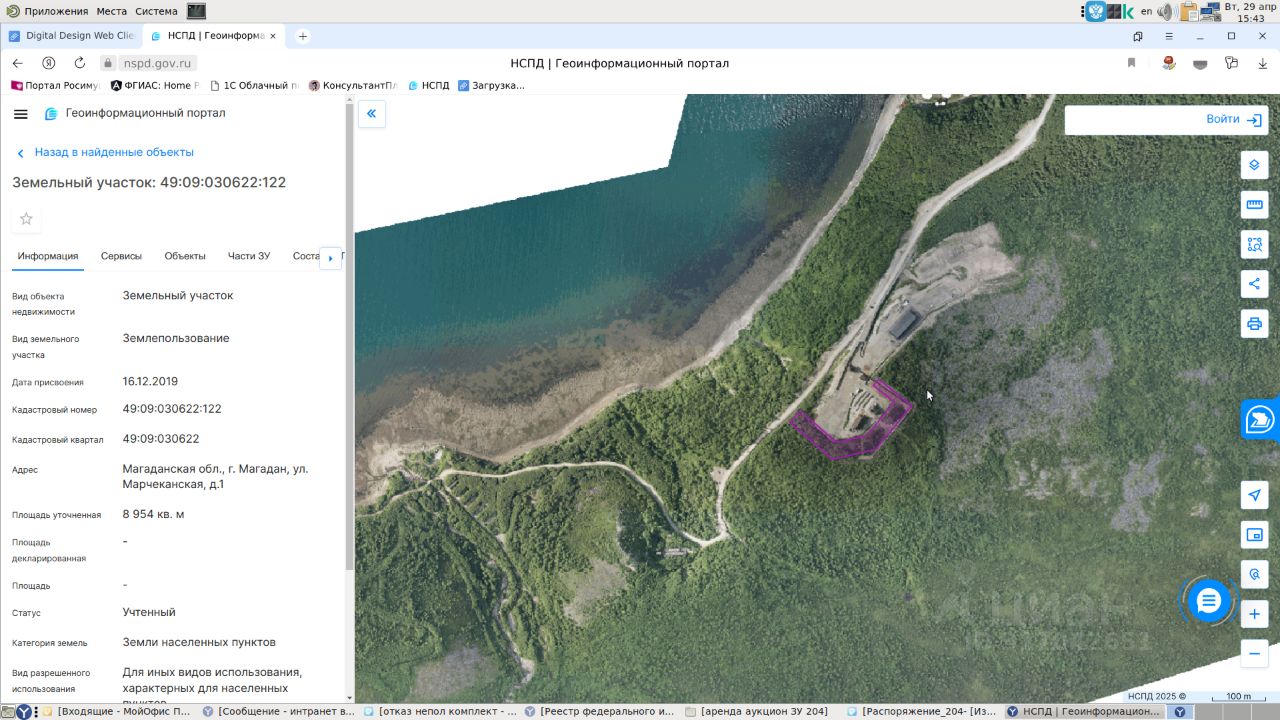Zoom in the map with plus
This screenshot has width=1280, height=720.
pyautogui.click(x=1254, y=614)
